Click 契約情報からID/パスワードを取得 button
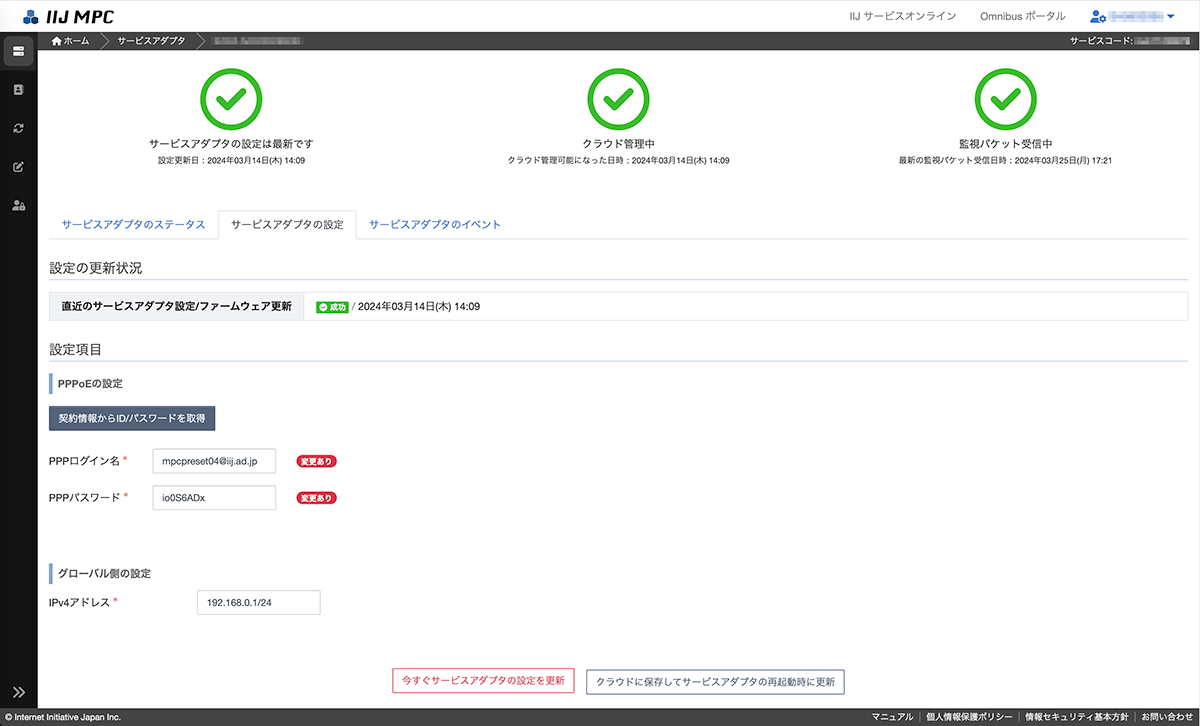 click(x=132, y=418)
